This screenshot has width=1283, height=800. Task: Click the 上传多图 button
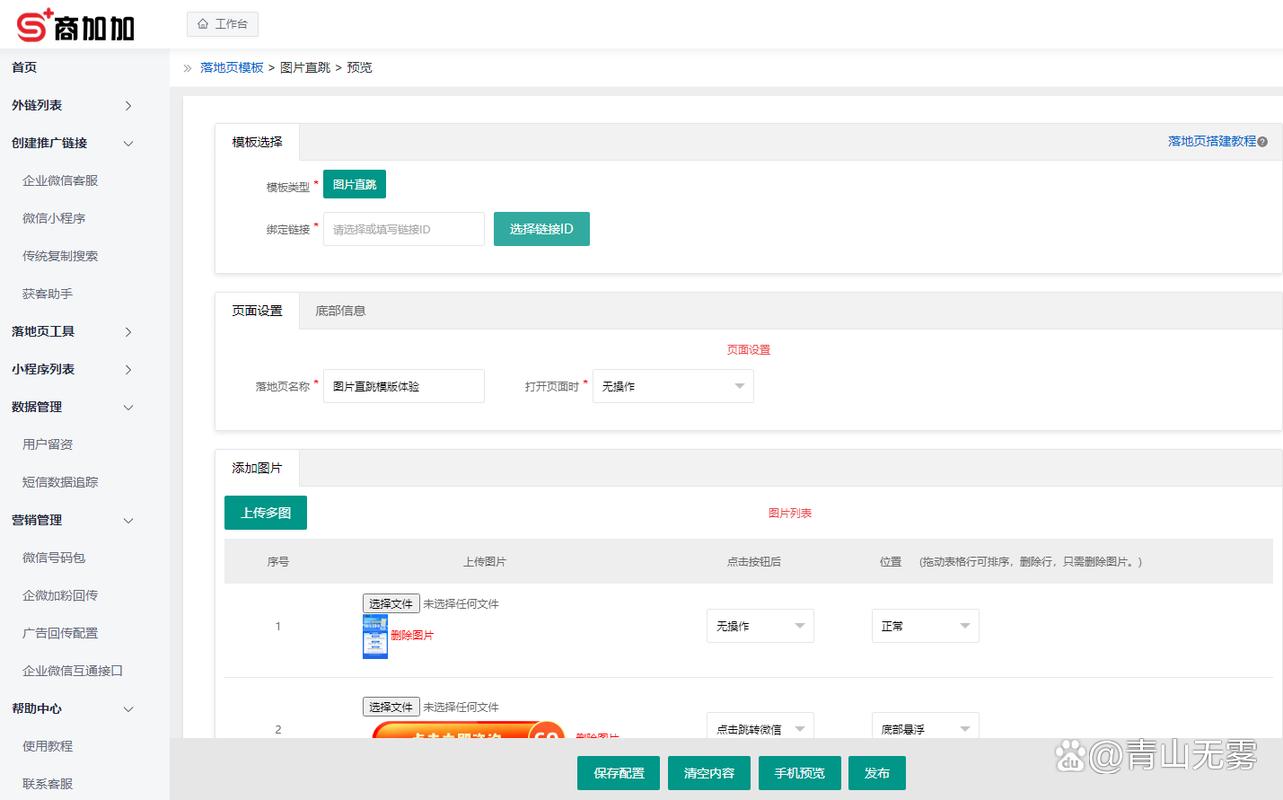[265, 513]
